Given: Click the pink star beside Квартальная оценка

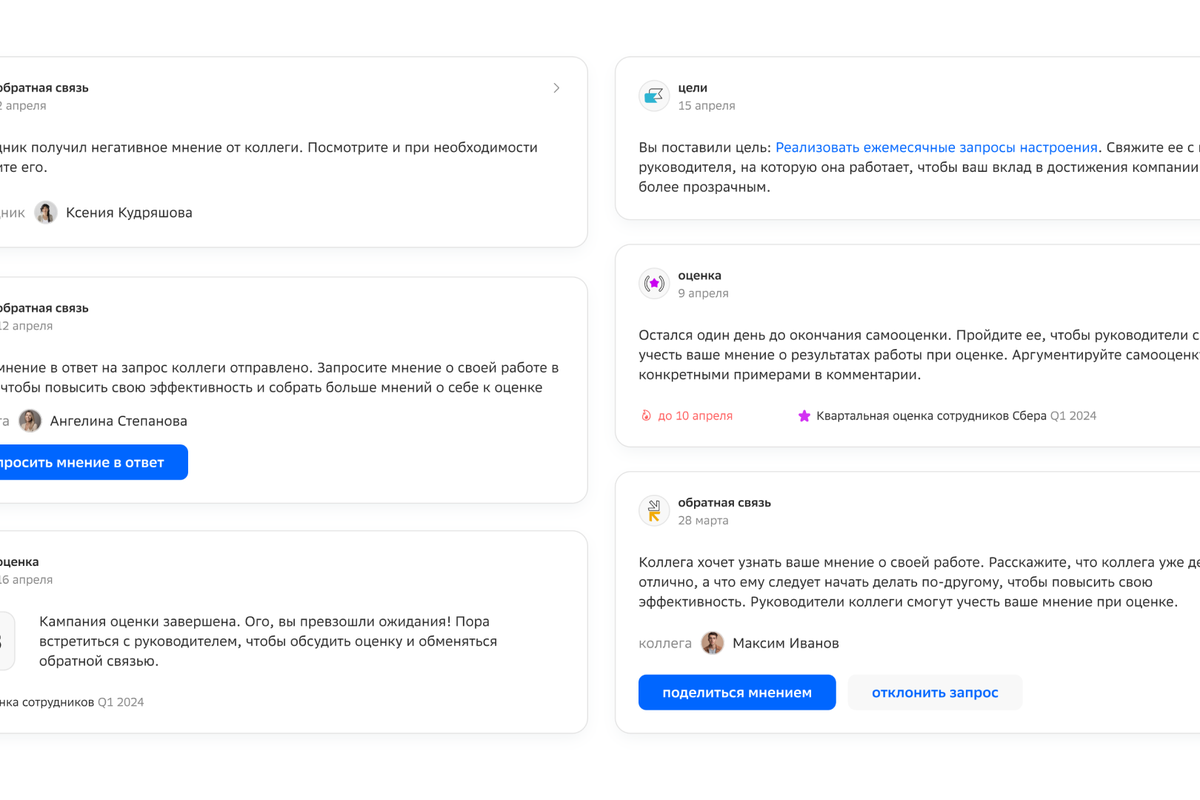Looking at the screenshot, I should click(x=804, y=416).
